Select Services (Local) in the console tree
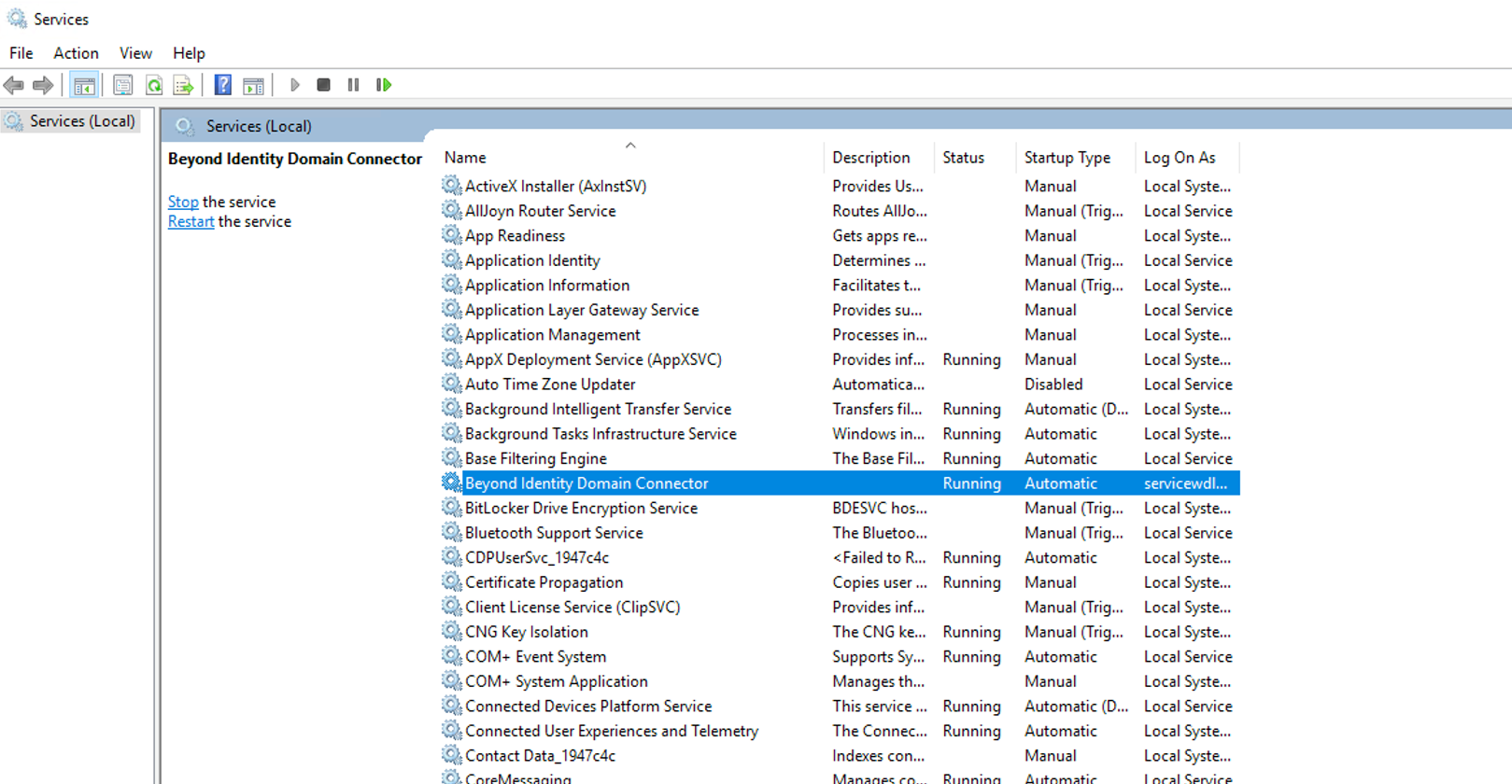Viewport: 1512px width, 784px height. (82, 121)
